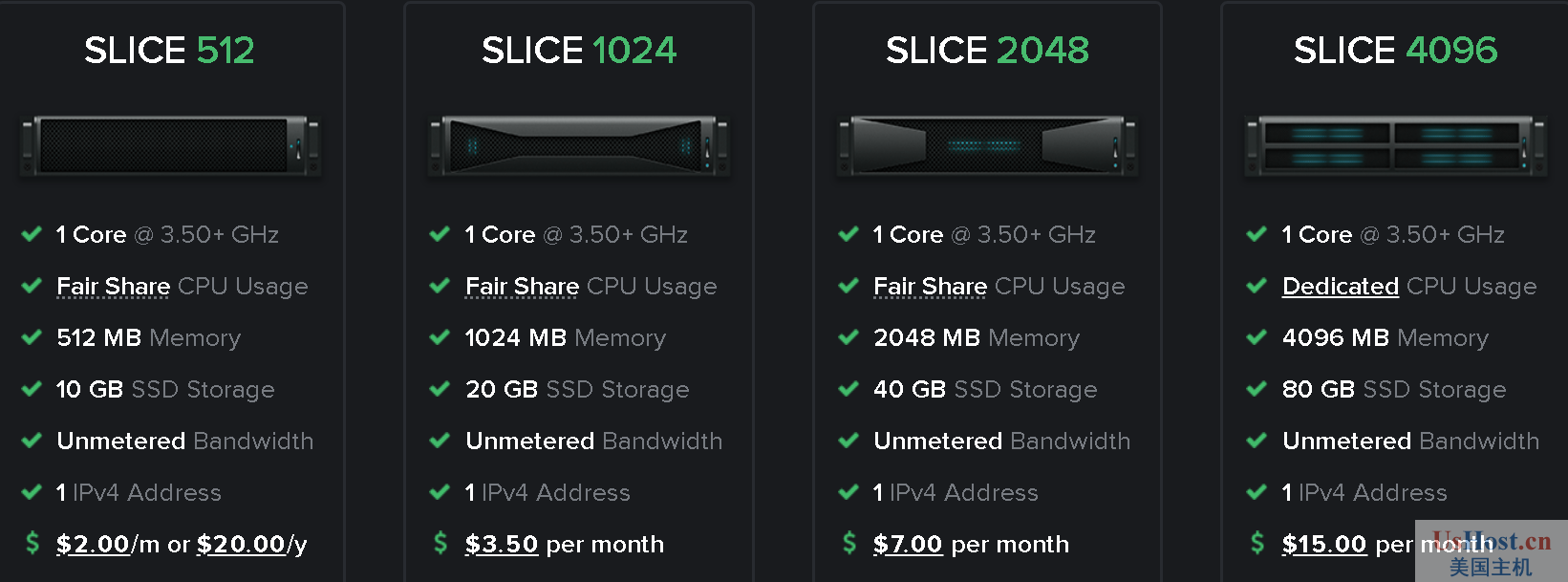Click checkmark next to 512 MB Memory

[x=32, y=337]
